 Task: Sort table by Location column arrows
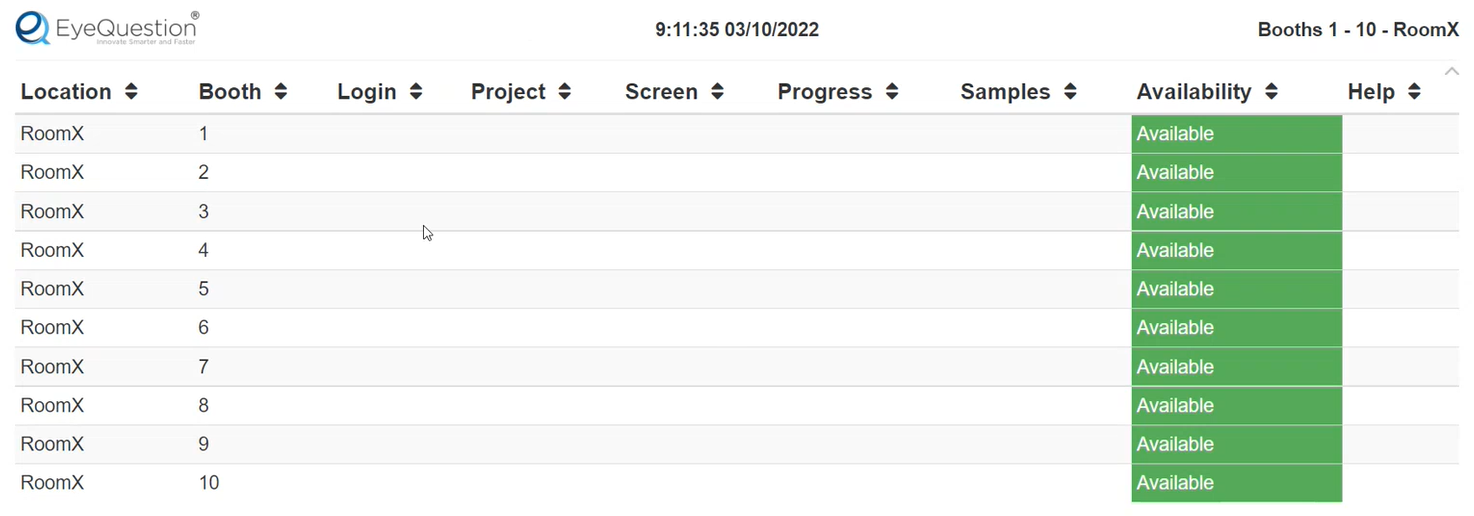tap(131, 92)
